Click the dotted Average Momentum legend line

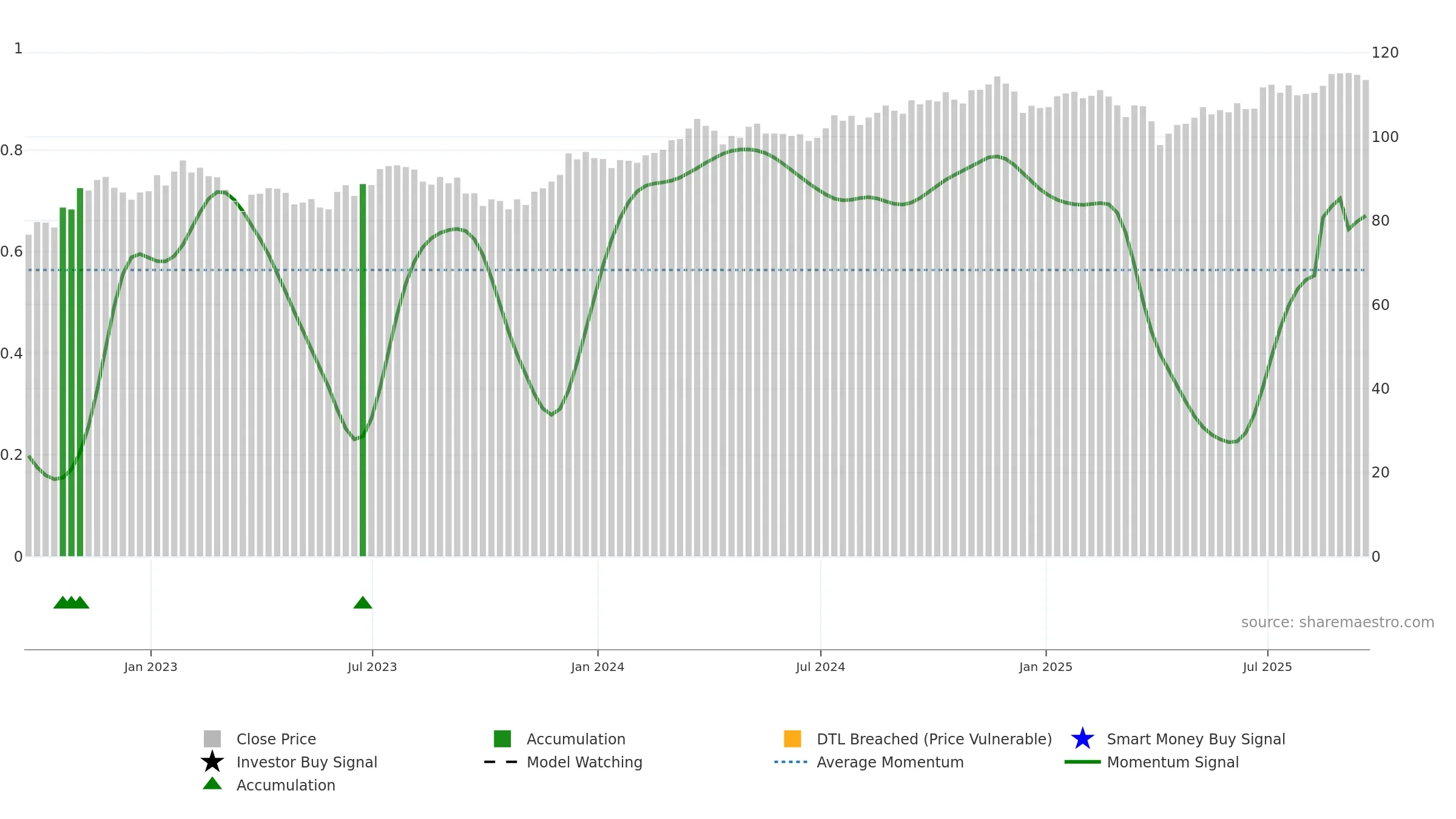tap(790, 762)
